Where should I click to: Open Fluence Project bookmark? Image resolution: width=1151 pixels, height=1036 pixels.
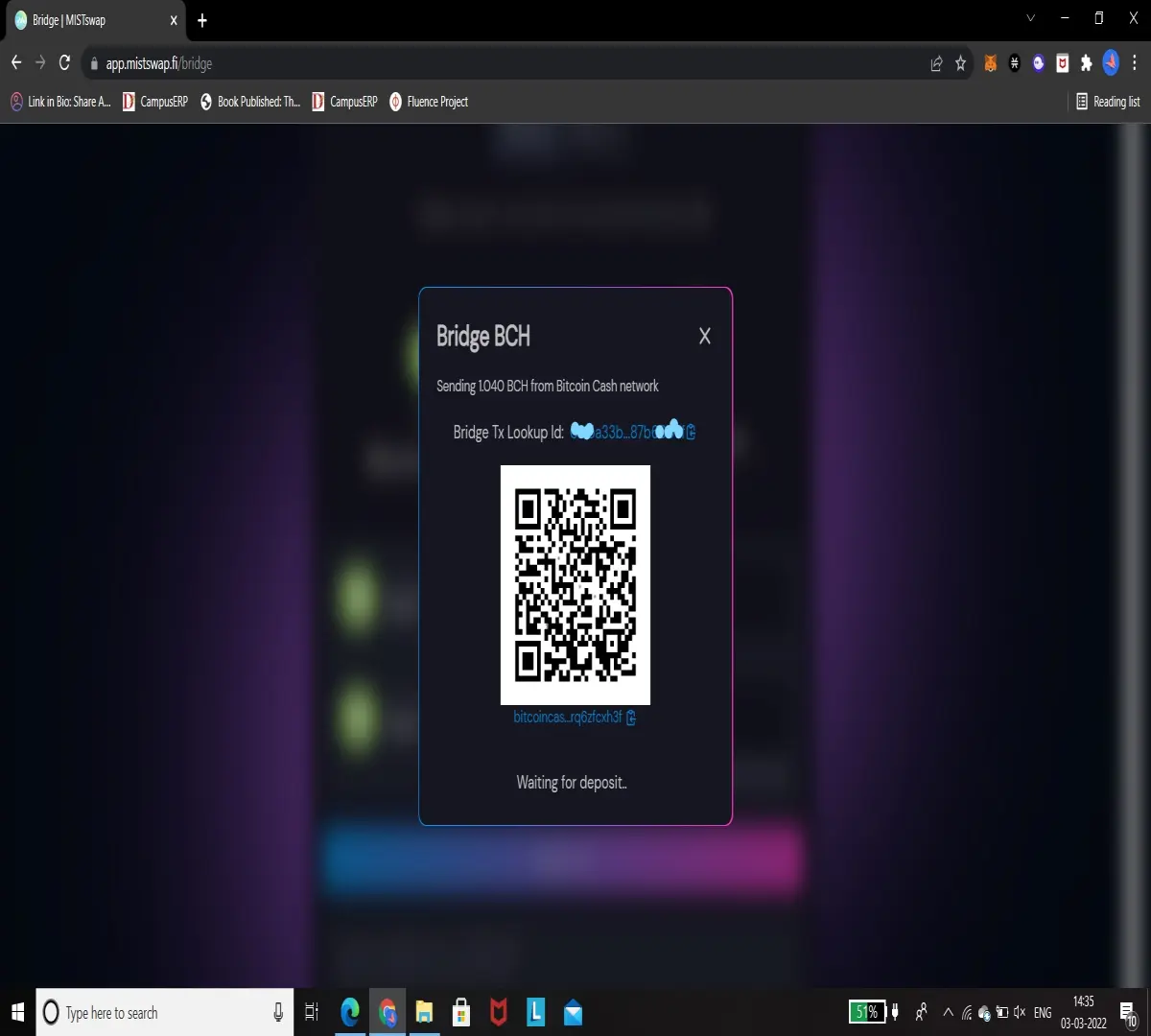[429, 102]
